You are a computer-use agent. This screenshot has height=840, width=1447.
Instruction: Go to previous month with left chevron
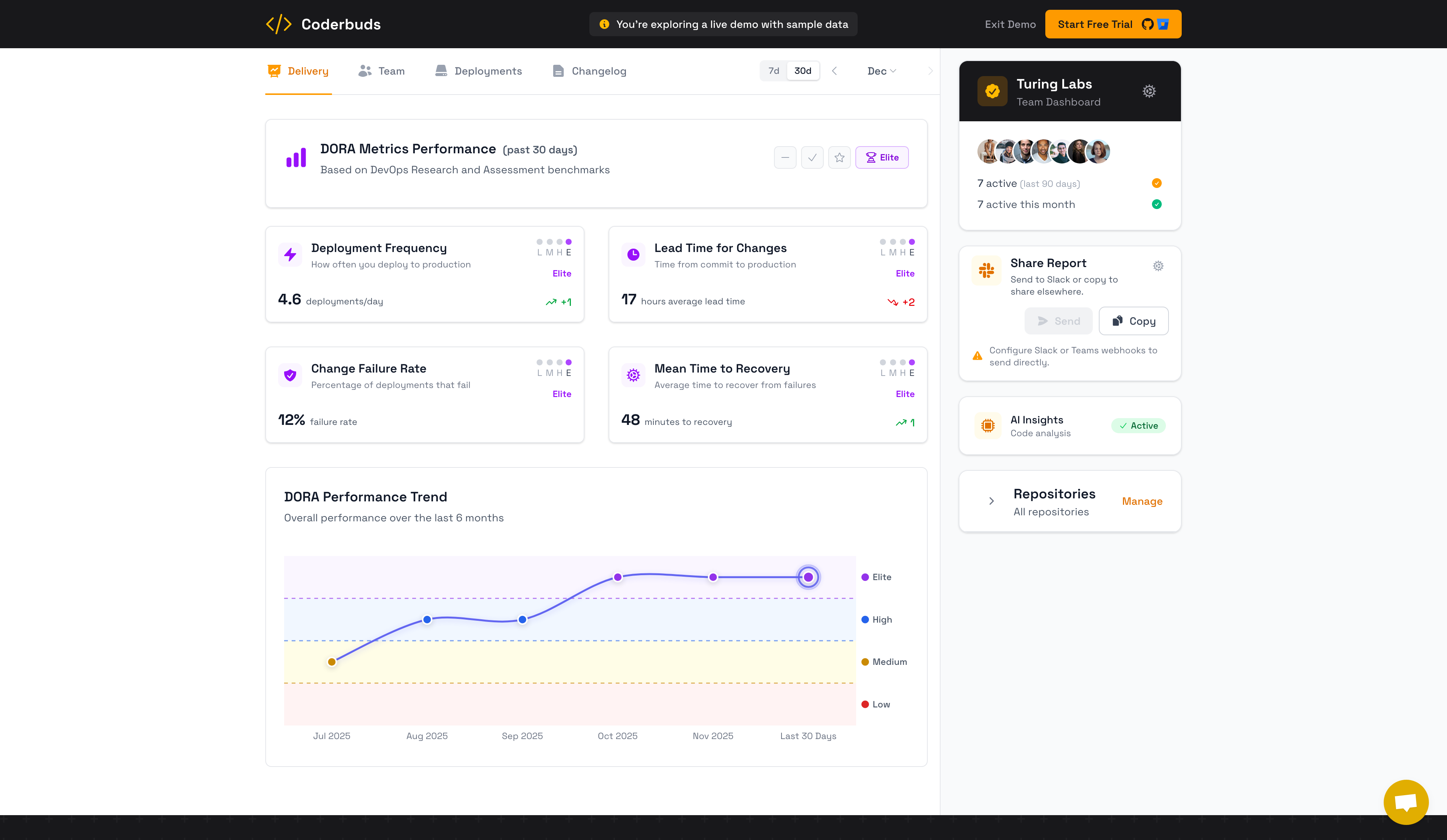[x=834, y=71]
